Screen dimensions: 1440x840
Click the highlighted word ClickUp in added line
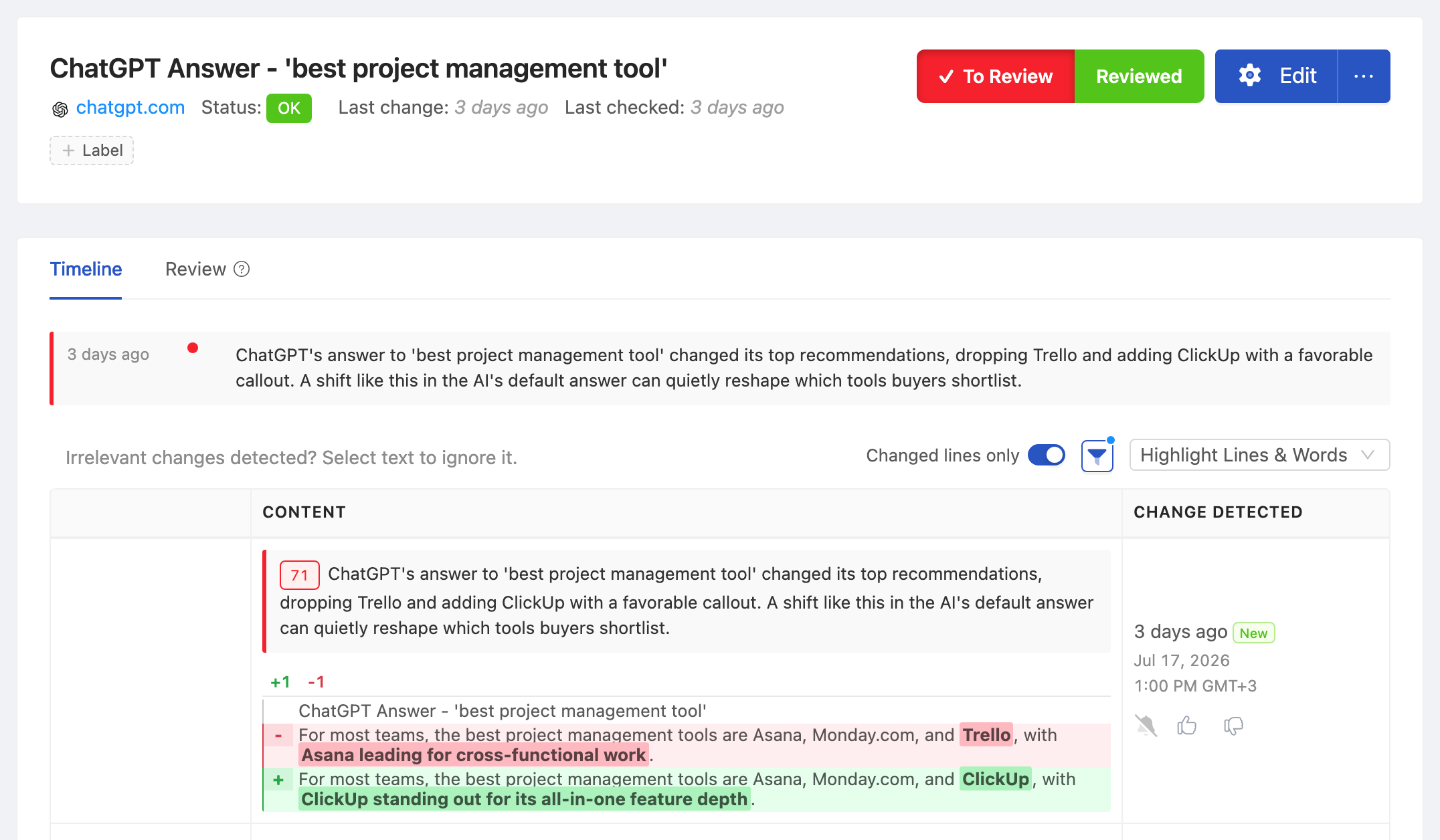[x=996, y=779]
